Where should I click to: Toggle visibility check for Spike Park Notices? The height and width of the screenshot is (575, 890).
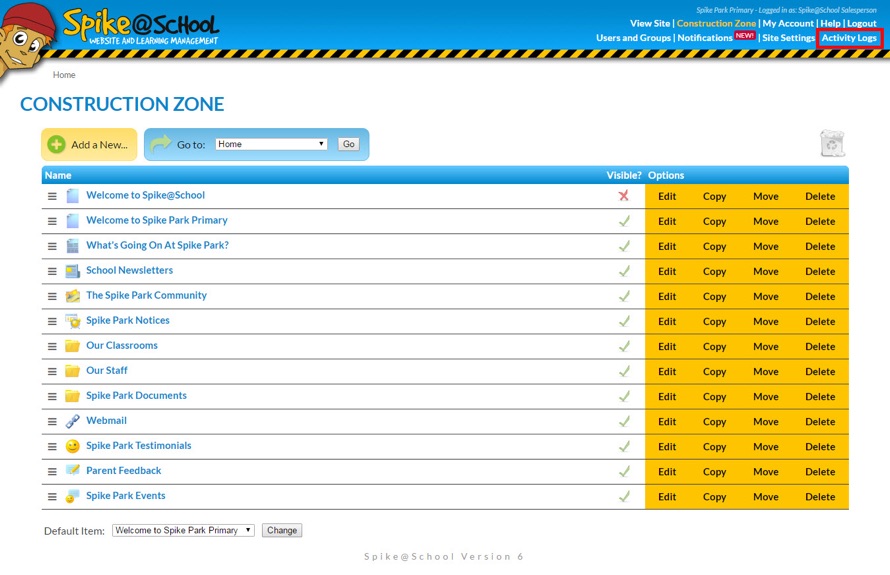[x=624, y=321]
